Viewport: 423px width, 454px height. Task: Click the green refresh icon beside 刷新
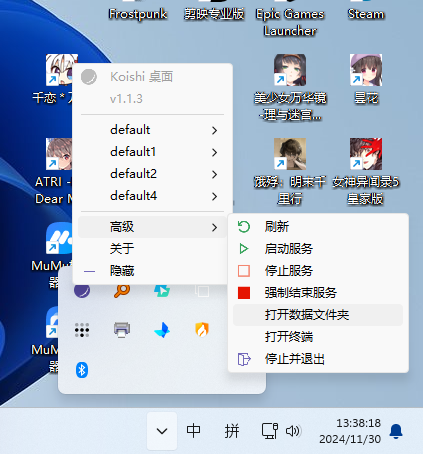click(244, 227)
